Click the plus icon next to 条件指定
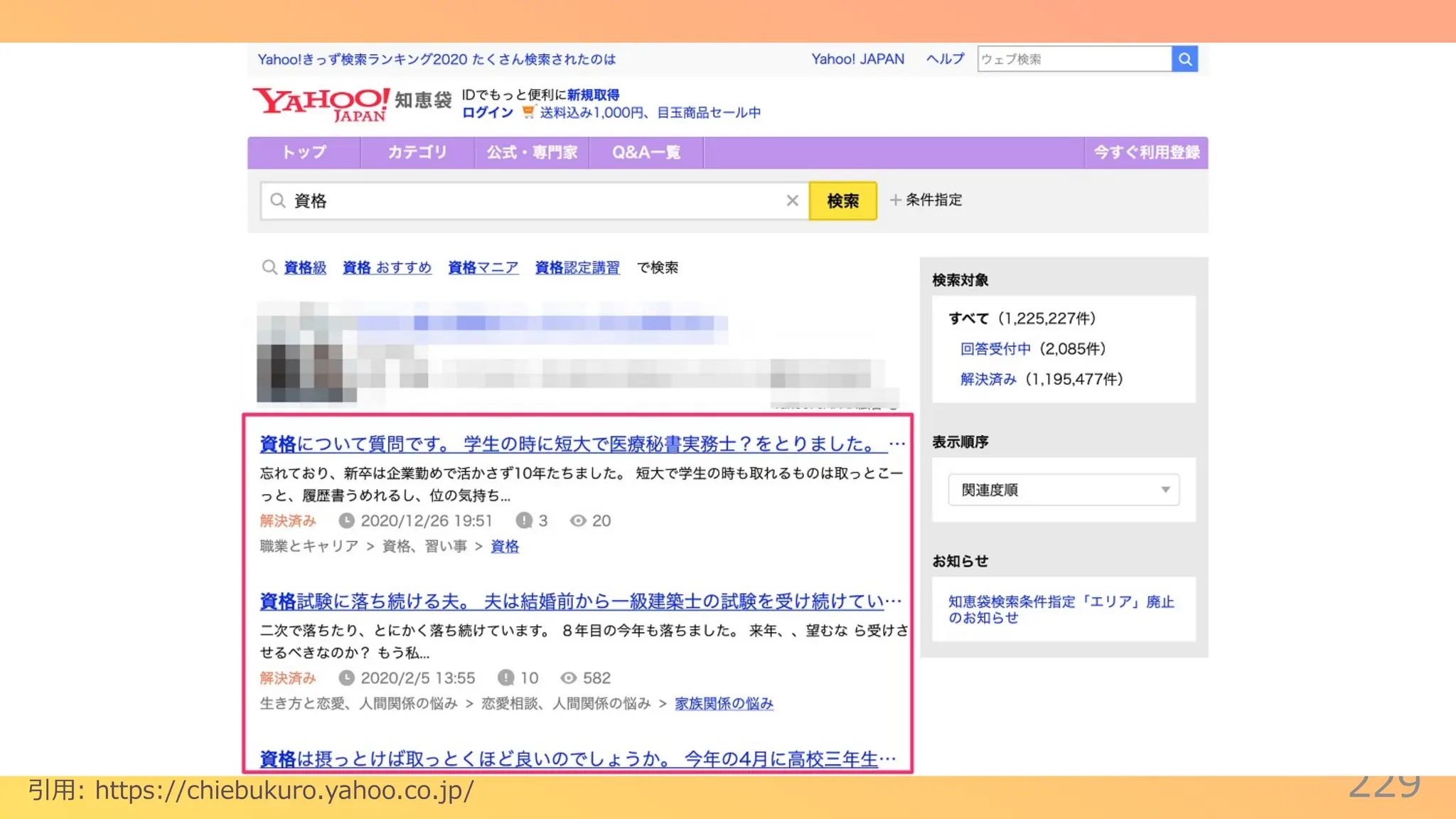The width and height of the screenshot is (1456, 819). [895, 200]
